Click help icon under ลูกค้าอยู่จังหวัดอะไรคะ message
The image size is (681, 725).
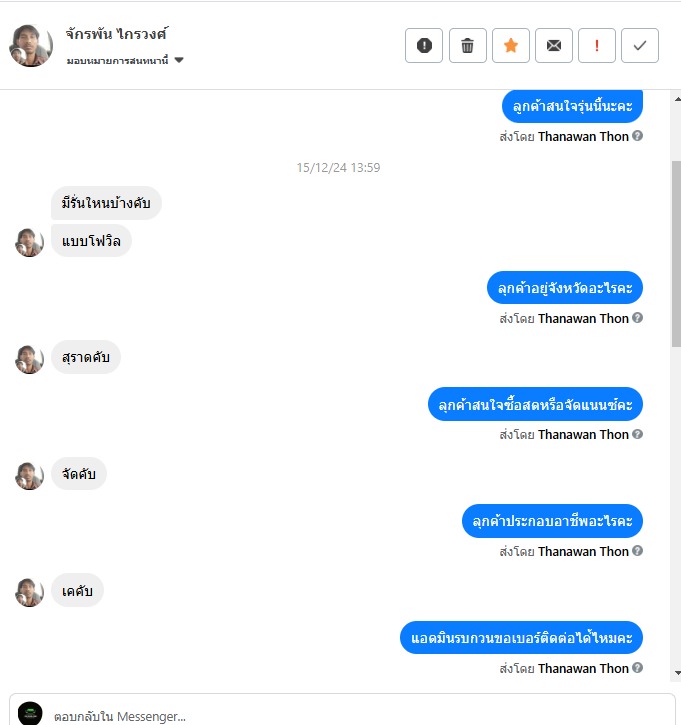point(638,318)
